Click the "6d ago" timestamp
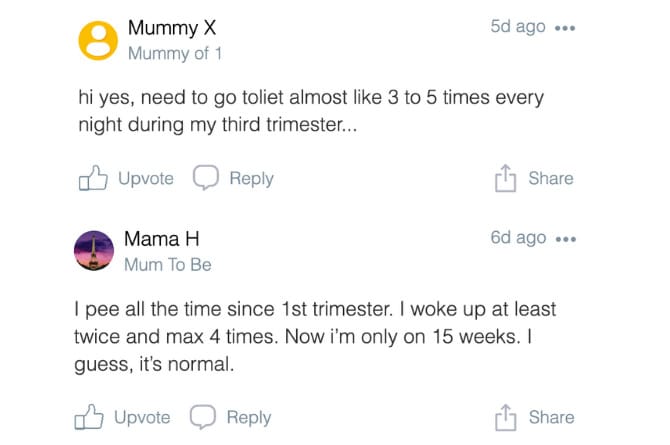Screen dimensions: 670x445 518,238
